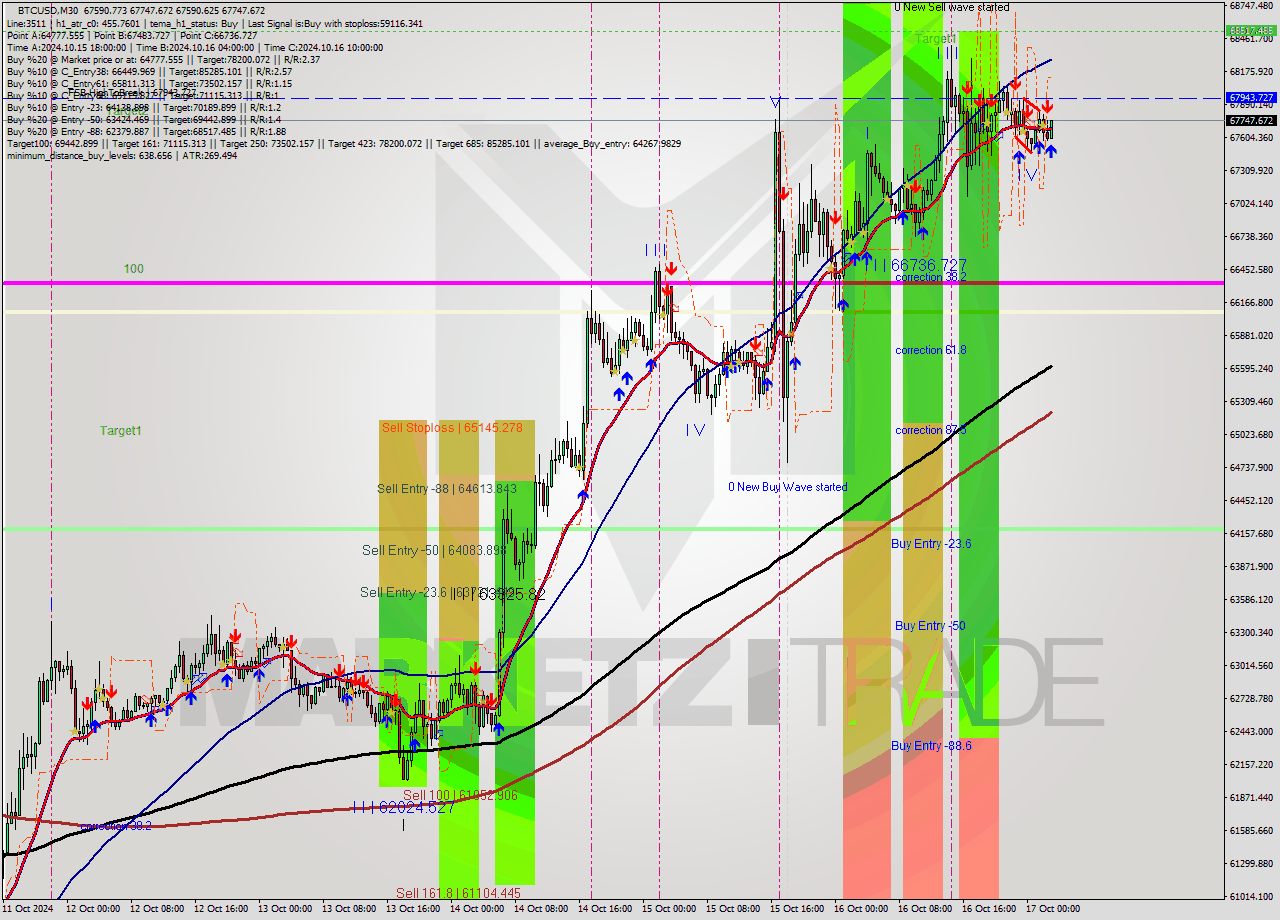Select the 'Sell 100 | 61952.906' label

pos(460,795)
